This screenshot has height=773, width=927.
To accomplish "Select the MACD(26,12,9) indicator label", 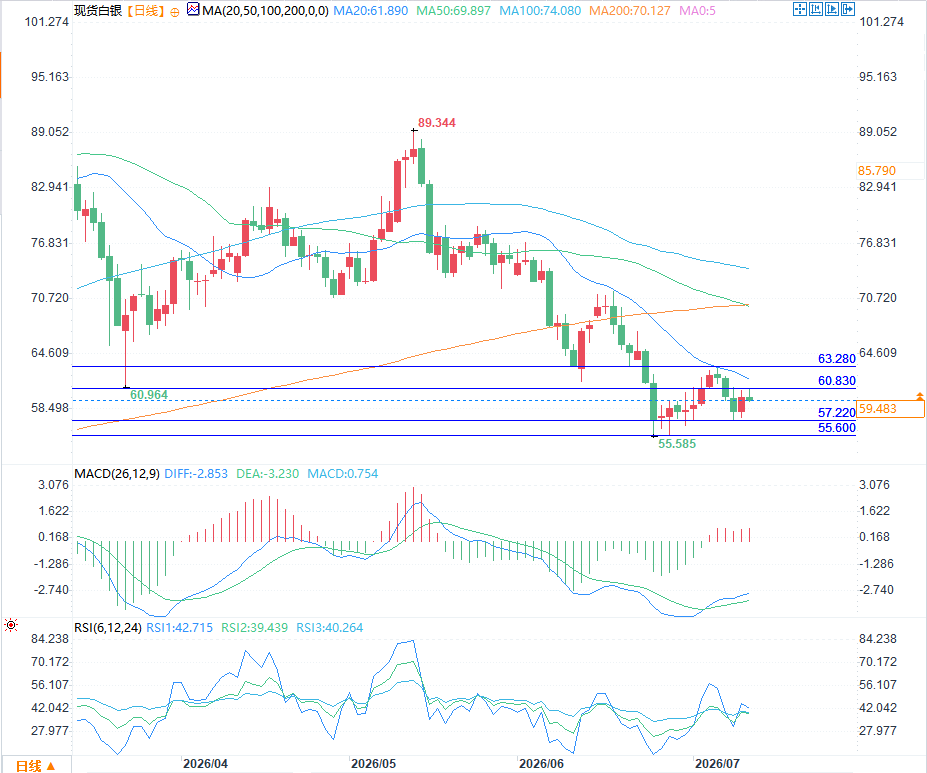I will 116,473.
